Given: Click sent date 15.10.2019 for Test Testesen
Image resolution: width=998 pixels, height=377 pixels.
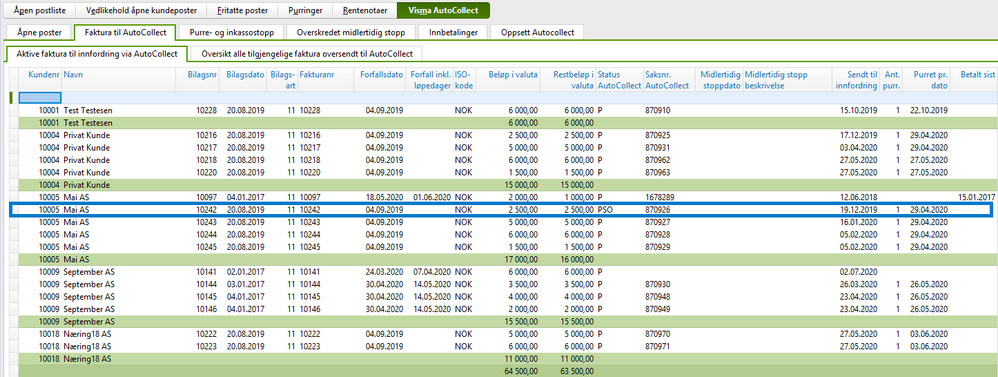Looking at the screenshot, I should pos(859,110).
